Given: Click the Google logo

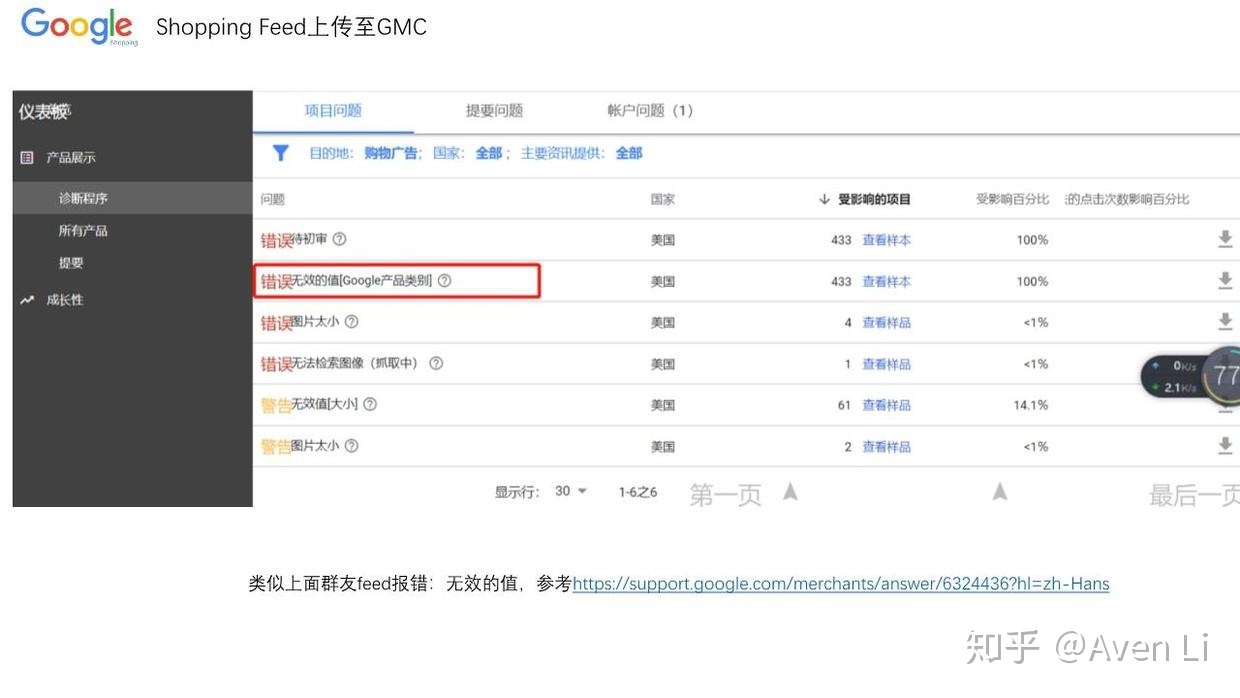Looking at the screenshot, I should click(x=79, y=26).
